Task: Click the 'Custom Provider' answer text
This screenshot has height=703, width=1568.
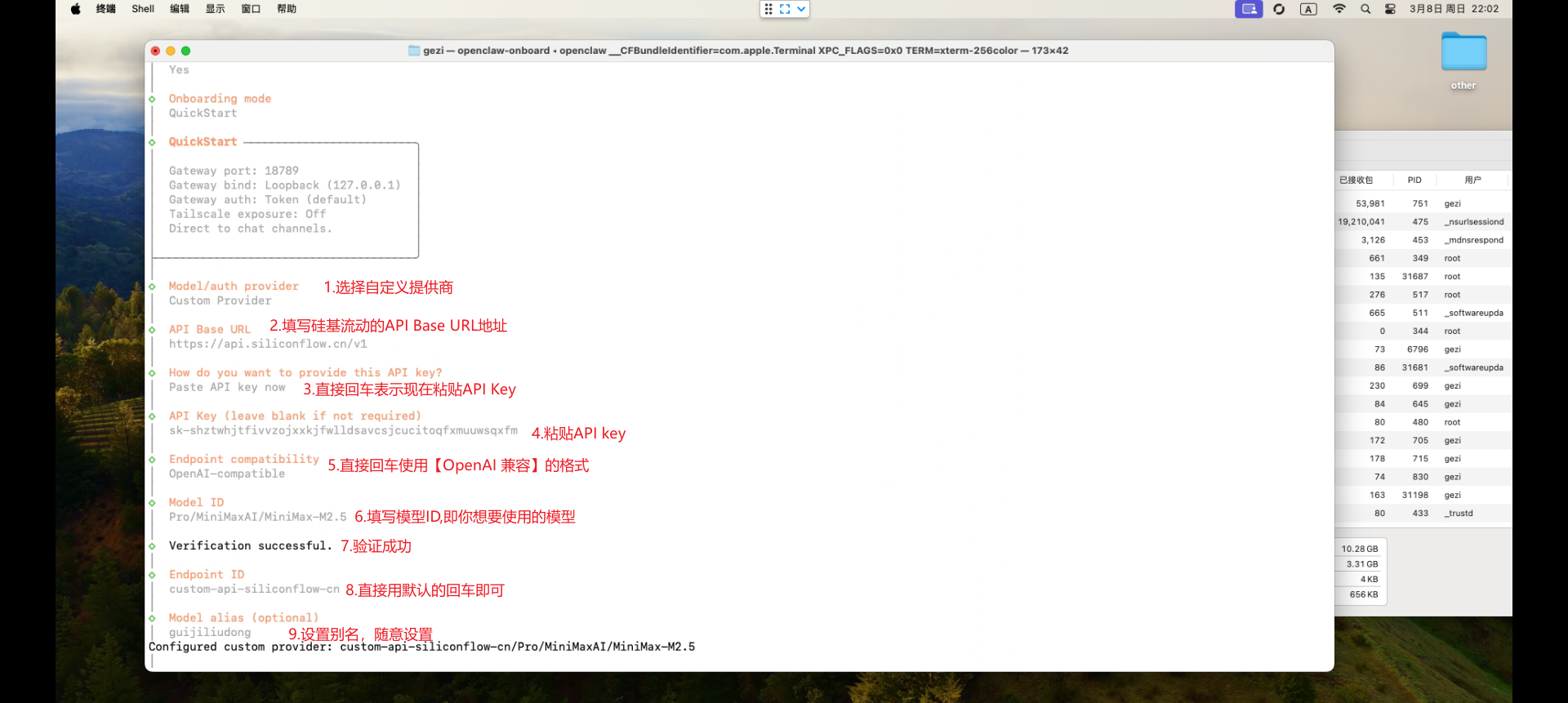Action: point(220,300)
